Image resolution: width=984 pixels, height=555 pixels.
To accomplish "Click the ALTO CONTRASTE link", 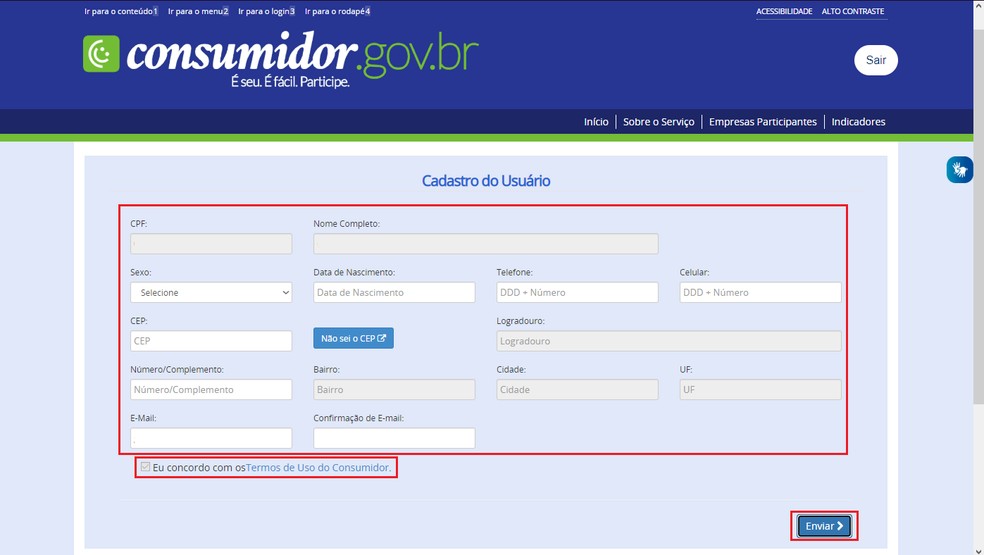I will 853,11.
